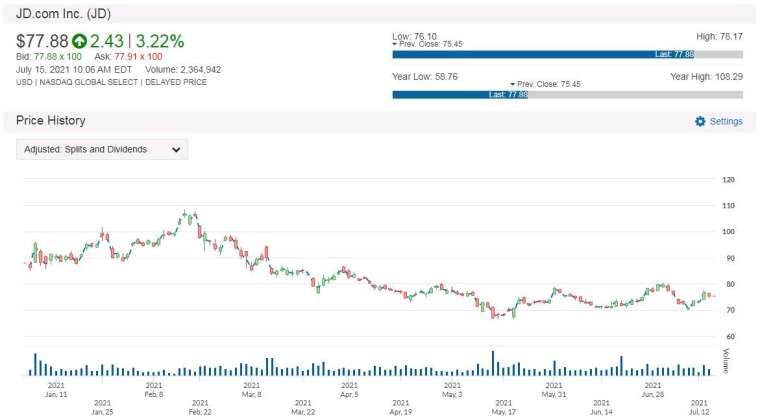The height and width of the screenshot is (419, 760).
Task: Click the 100 price axis label
Action: (x=728, y=232)
